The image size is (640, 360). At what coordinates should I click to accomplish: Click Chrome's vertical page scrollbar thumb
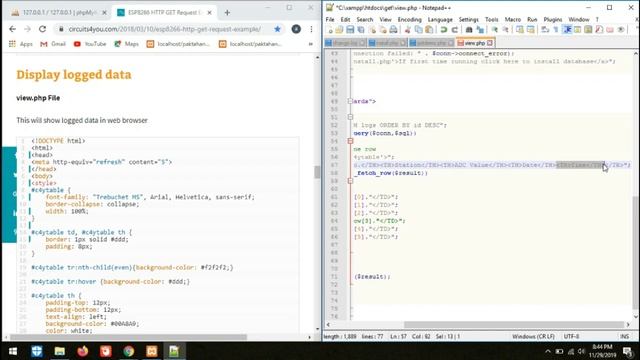(317, 172)
